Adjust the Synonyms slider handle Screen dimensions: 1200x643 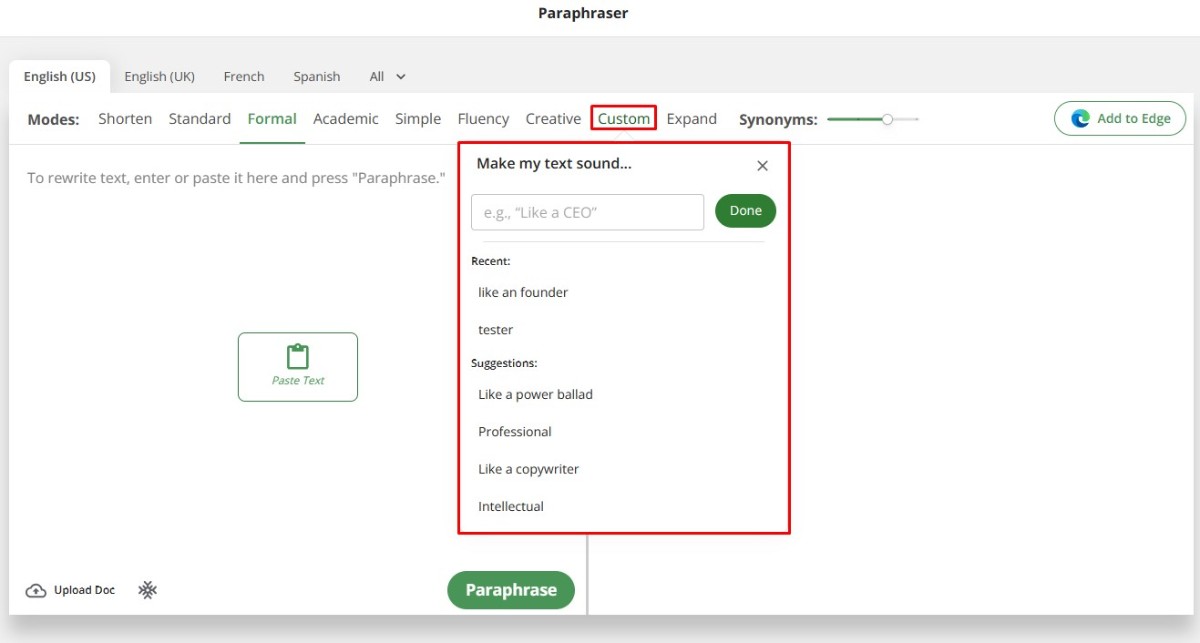[887, 119]
